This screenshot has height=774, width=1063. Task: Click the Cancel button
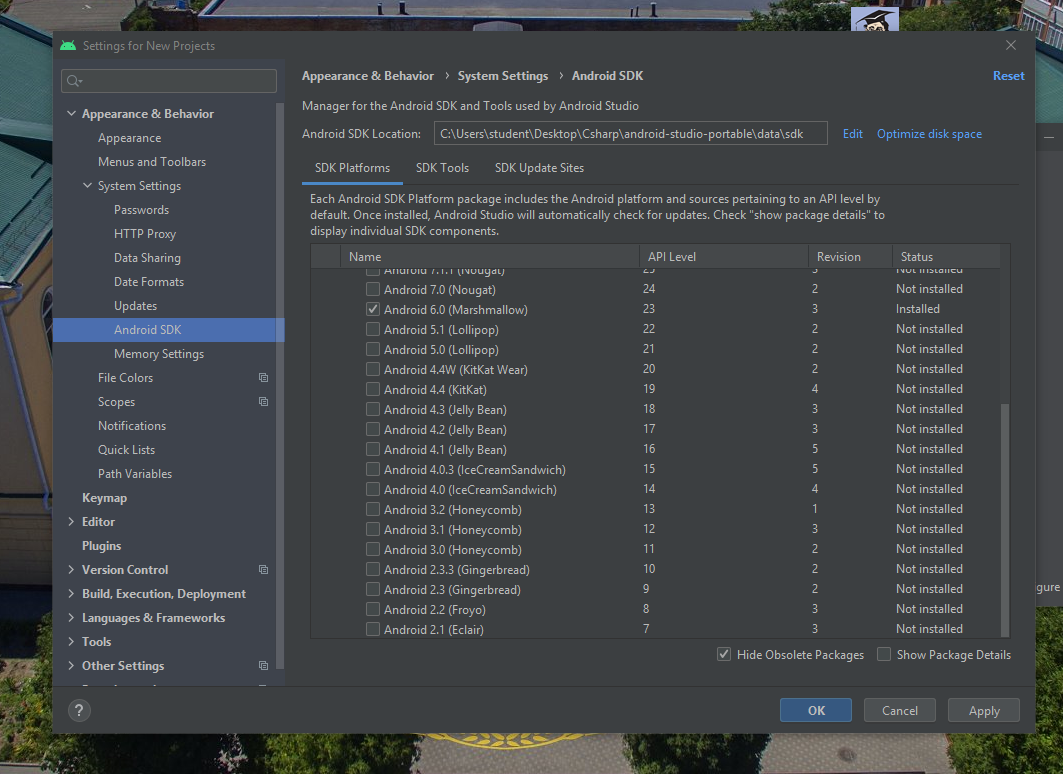point(900,710)
